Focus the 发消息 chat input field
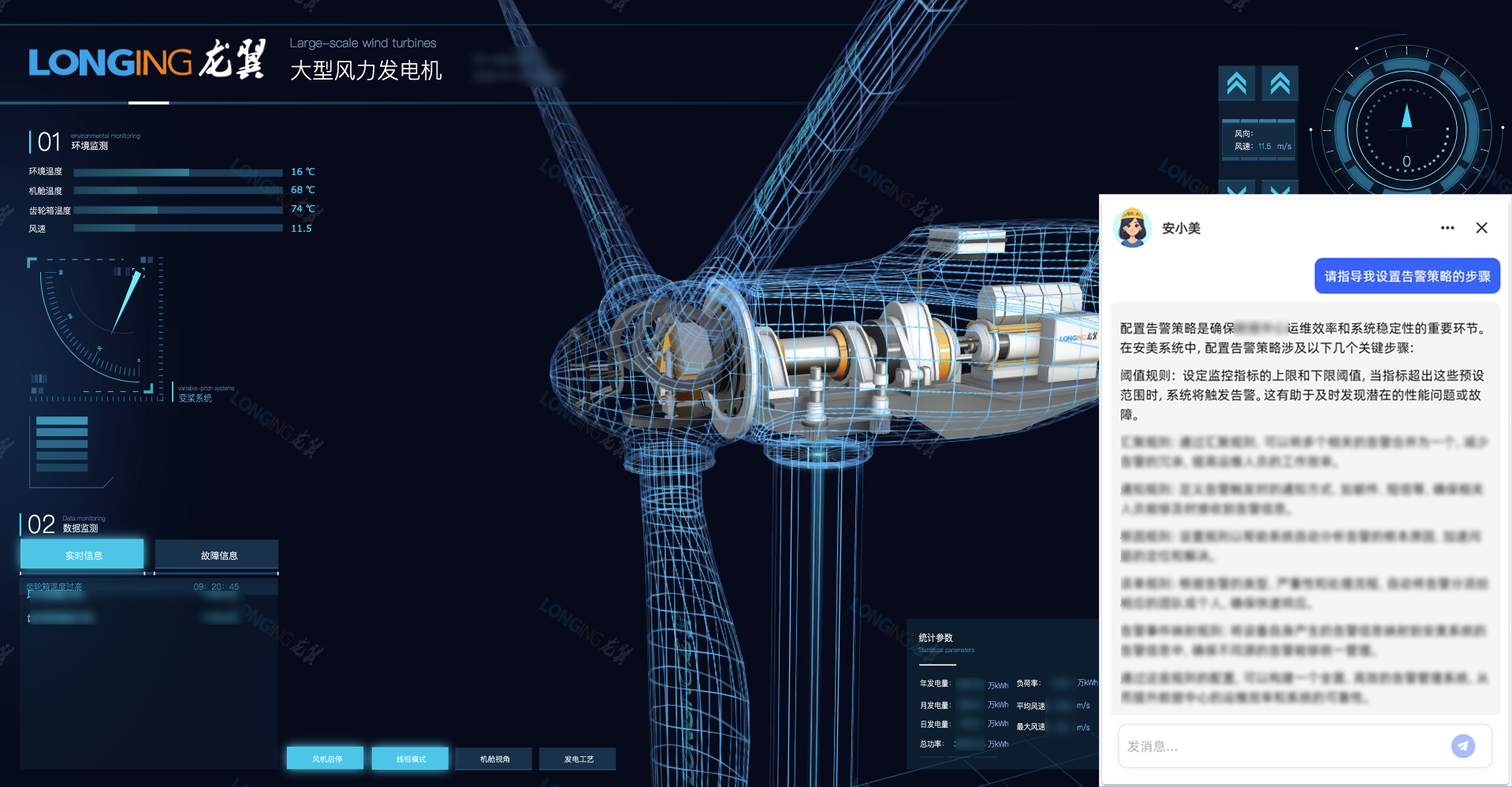The width and height of the screenshot is (1512, 787). pos(1281,746)
